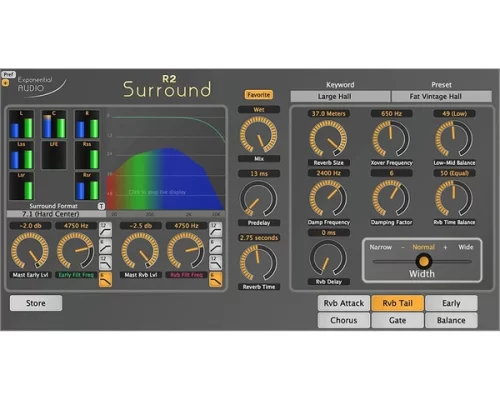Image resolution: width=500 pixels, height=400 pixels.
Task: Click the Damping Factor knob
Action: [391, 198]
